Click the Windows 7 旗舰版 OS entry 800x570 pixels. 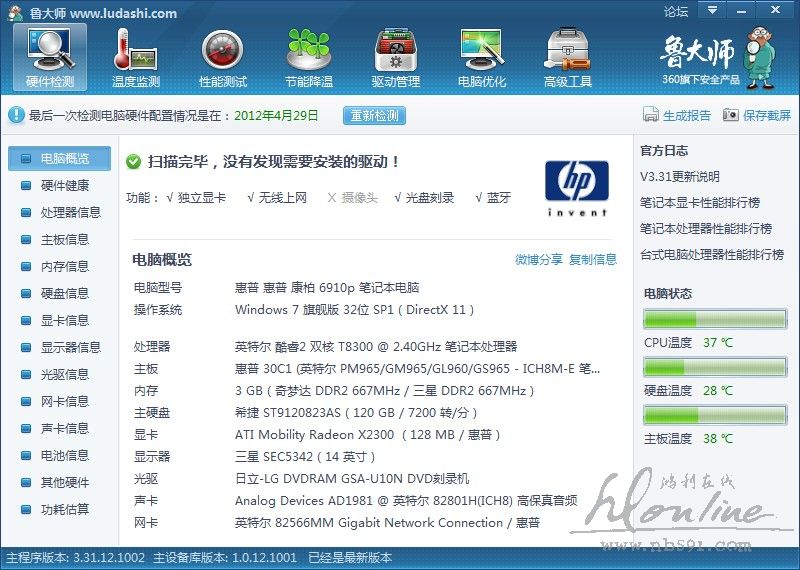355,310
